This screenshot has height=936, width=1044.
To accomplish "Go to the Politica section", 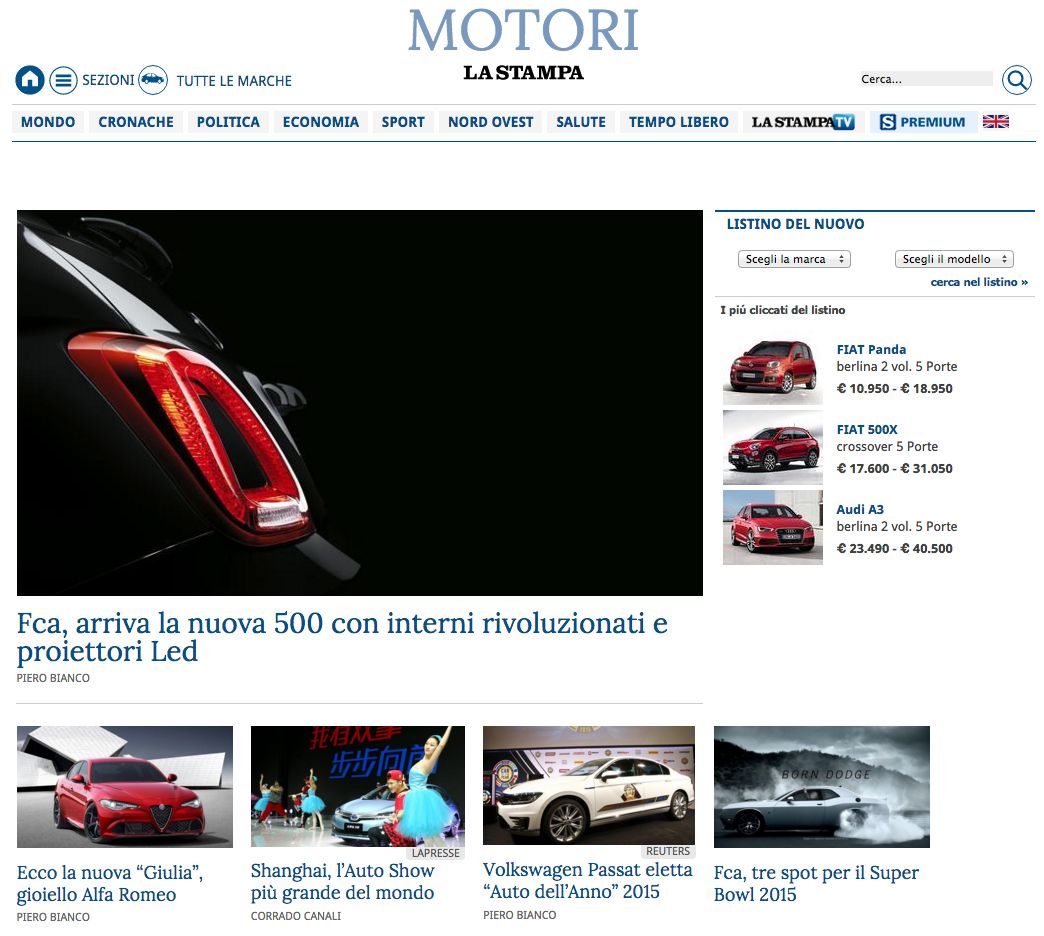I will click(x=228, y=122).
